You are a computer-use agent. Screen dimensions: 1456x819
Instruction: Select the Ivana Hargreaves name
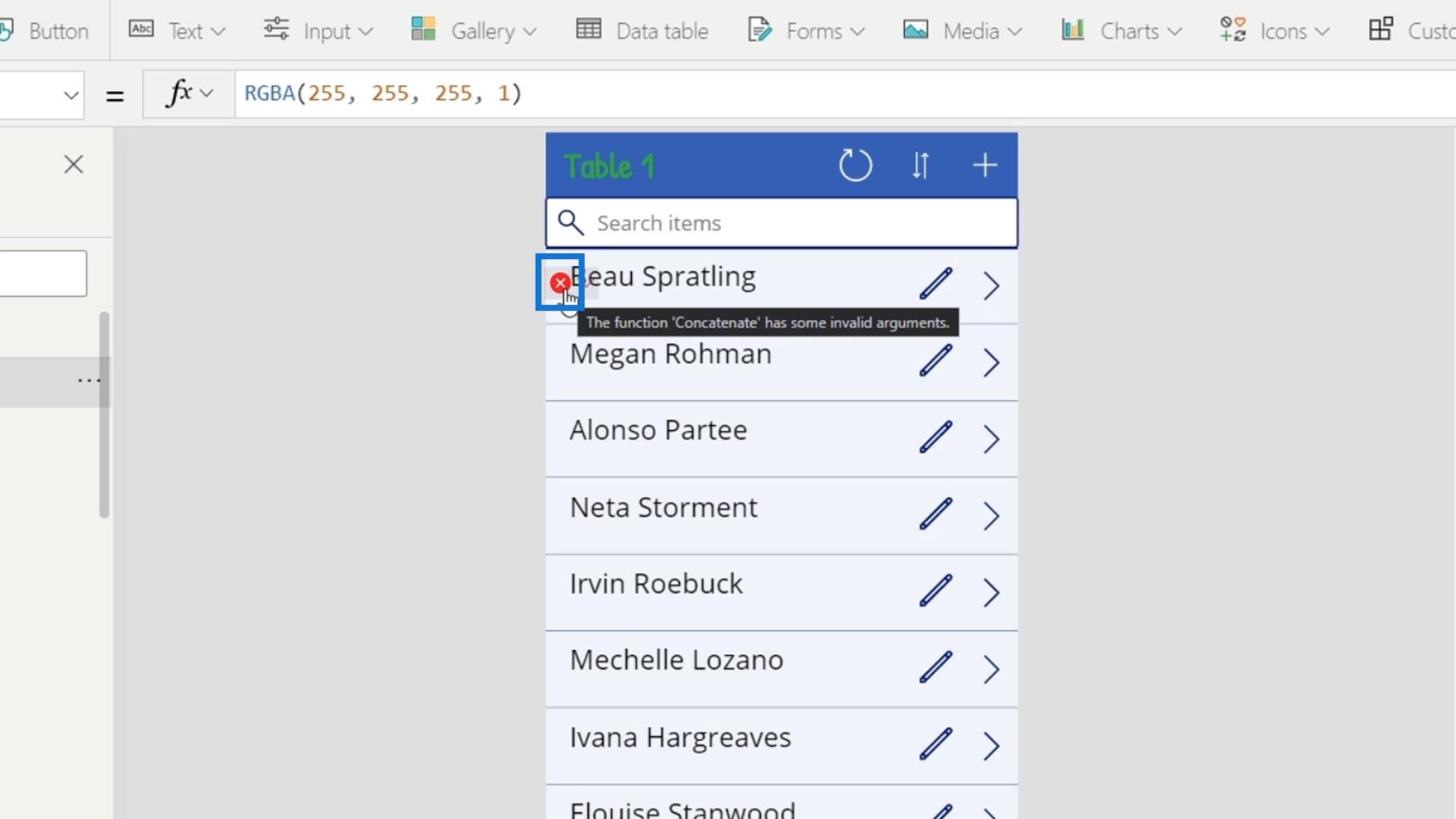(x=680, y=738)
